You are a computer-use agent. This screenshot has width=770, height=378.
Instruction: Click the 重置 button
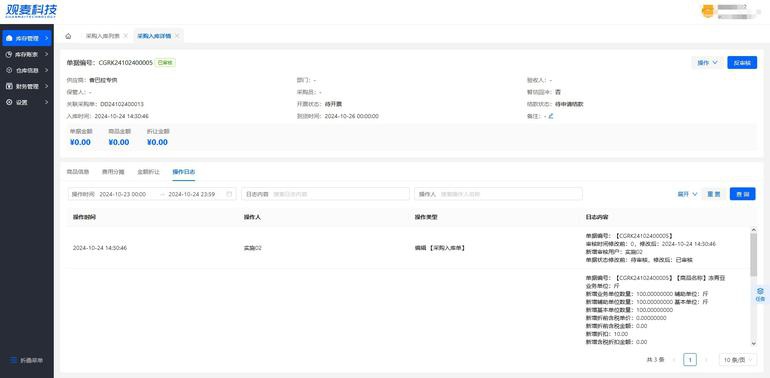(714, 194)
